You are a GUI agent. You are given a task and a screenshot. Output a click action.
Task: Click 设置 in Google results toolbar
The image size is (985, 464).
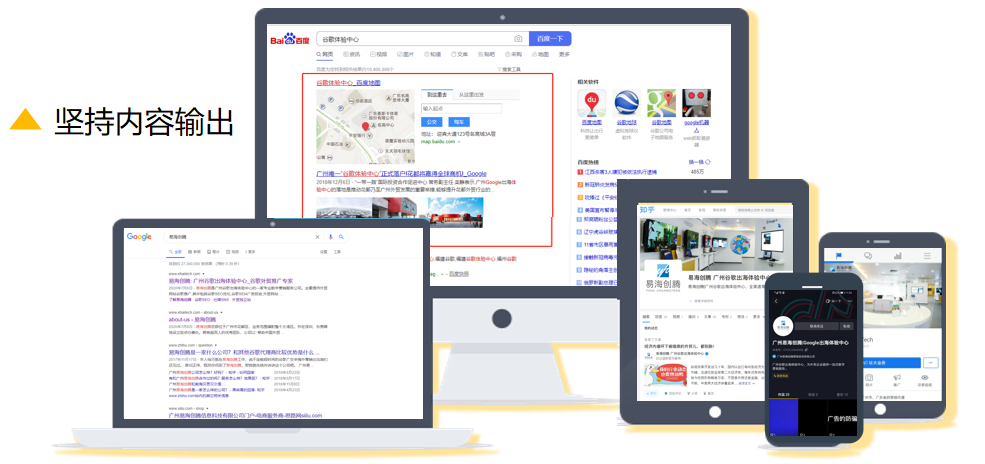click(x=324, y=252)
